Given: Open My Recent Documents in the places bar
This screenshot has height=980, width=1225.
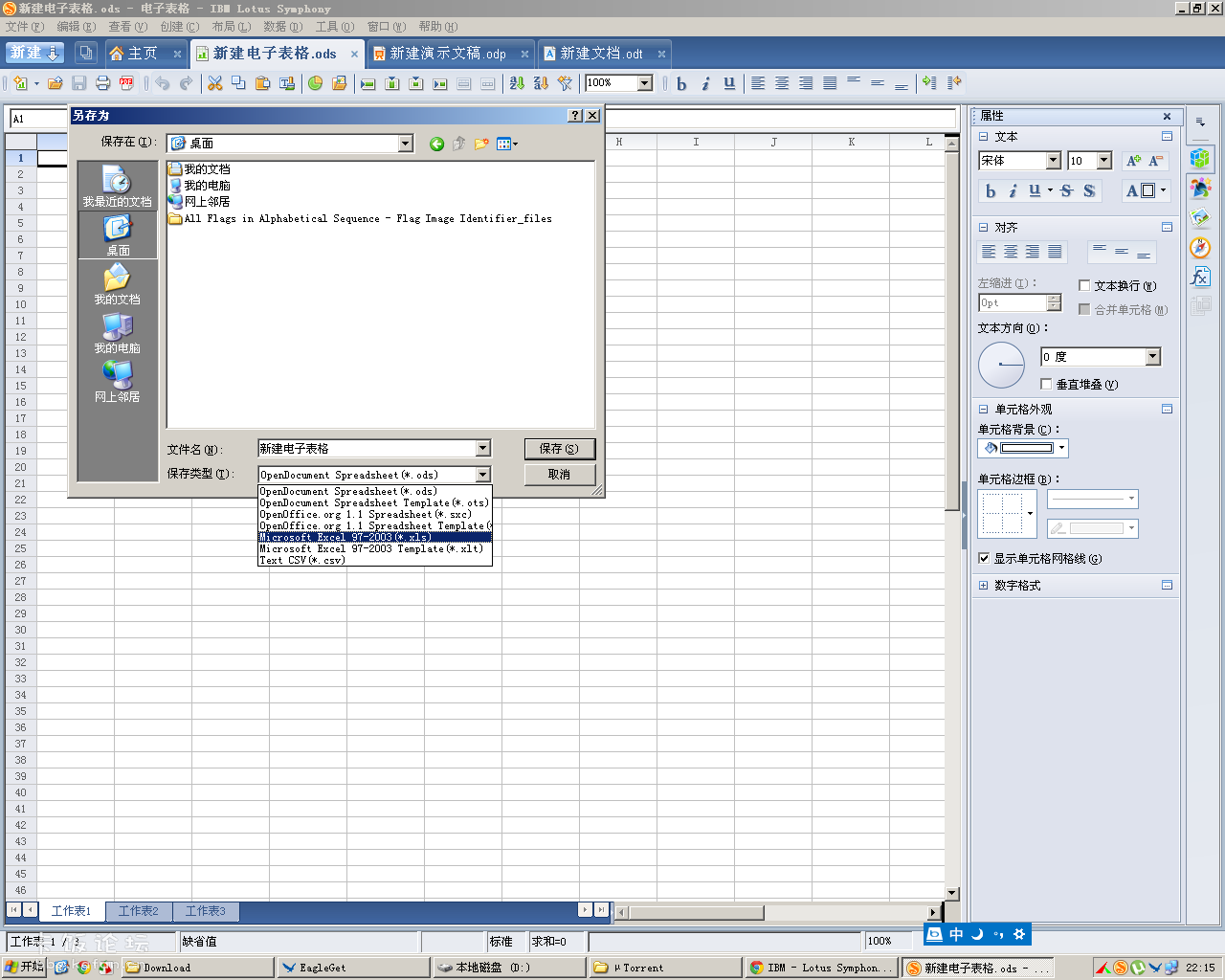Looking at the screenshot, I should (x=117, y=186).
